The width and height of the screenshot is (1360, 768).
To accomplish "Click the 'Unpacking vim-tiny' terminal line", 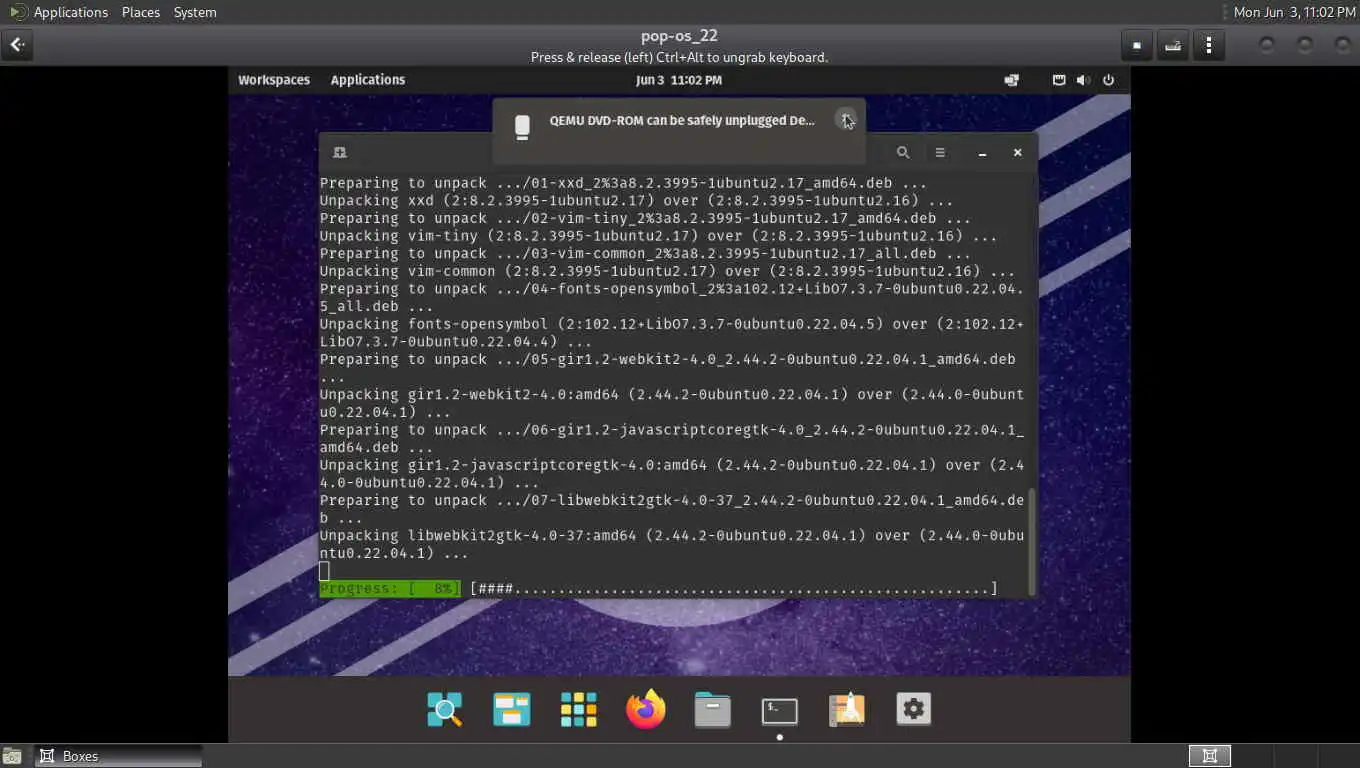I will coord(658,236).
